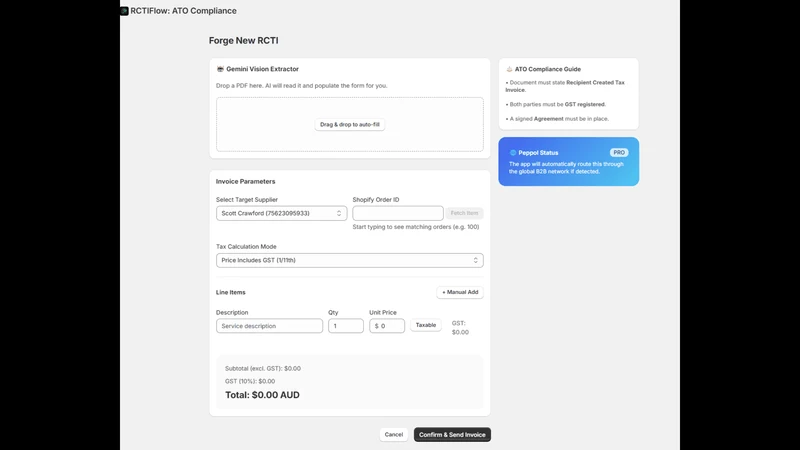Screen dimensions: 800x450
Task: Click the "RCTIFlow: ATO Compliance" title
Action: 183,11
